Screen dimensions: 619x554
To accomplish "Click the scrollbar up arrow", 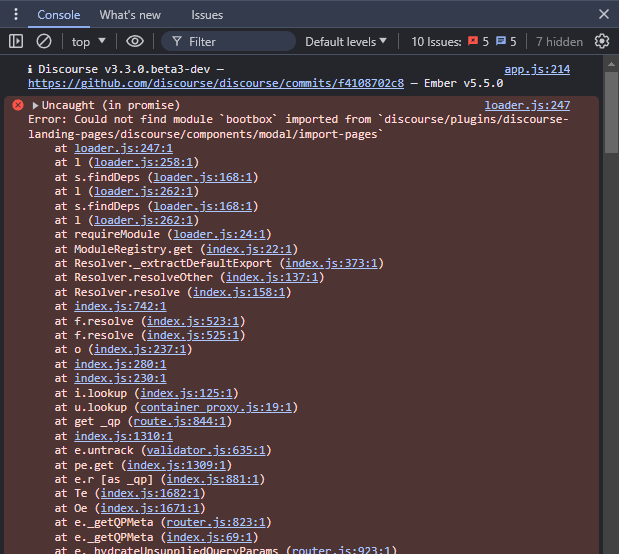I will click(x=611, y=64).
